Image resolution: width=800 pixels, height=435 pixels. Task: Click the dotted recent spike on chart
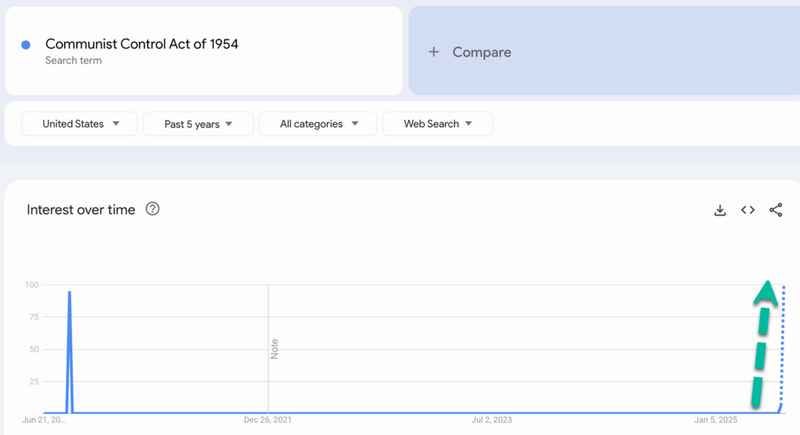click(782, 349)
